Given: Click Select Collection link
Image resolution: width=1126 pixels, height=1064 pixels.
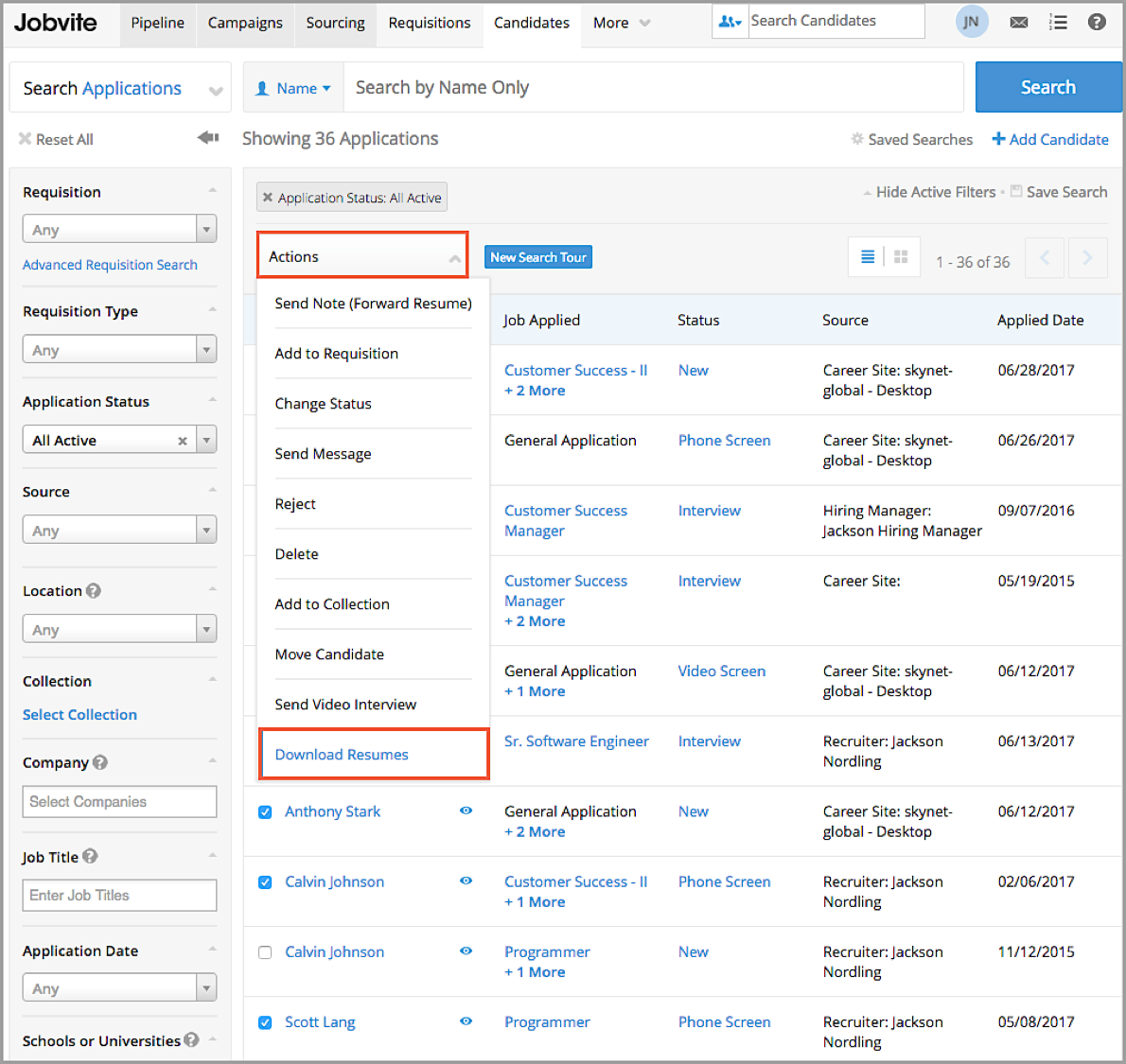Looking at the screenshot, I should point(79,714).
